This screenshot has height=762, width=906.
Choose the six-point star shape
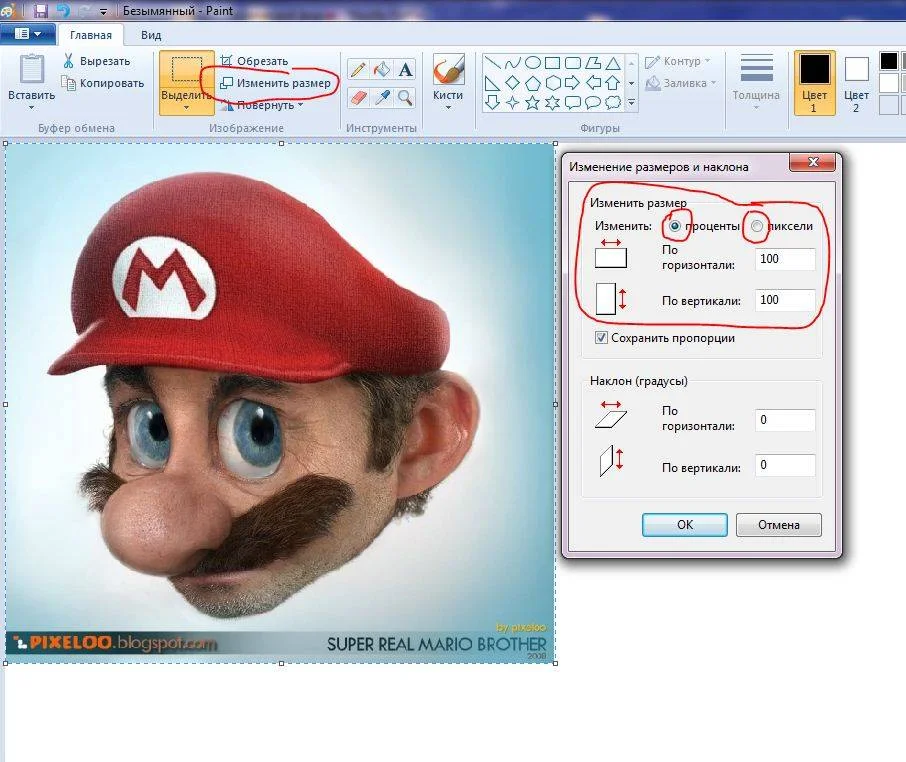click(553, 103)
